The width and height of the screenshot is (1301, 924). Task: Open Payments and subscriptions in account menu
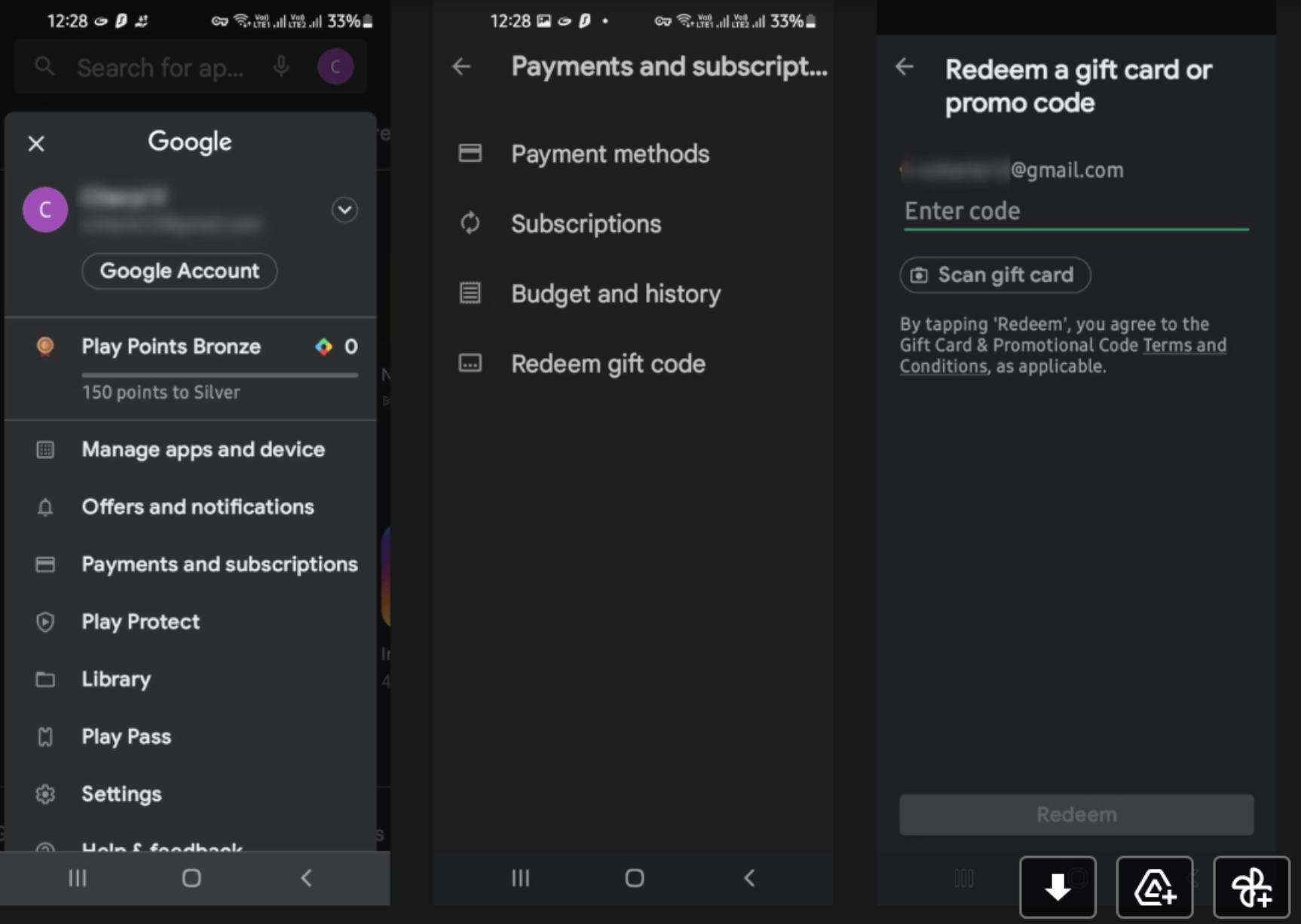(x=191, y=564)
